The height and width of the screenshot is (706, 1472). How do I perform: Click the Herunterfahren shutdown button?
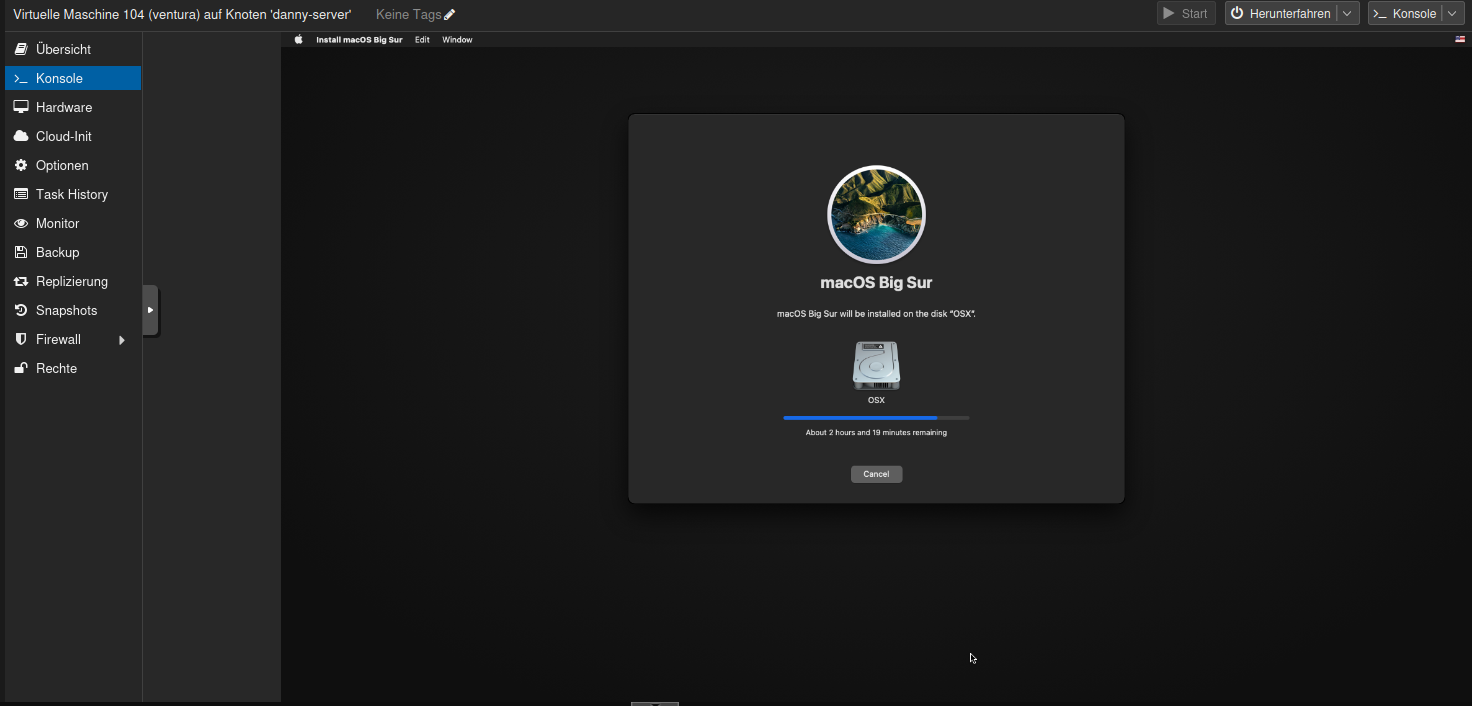tap(1281, 14)
